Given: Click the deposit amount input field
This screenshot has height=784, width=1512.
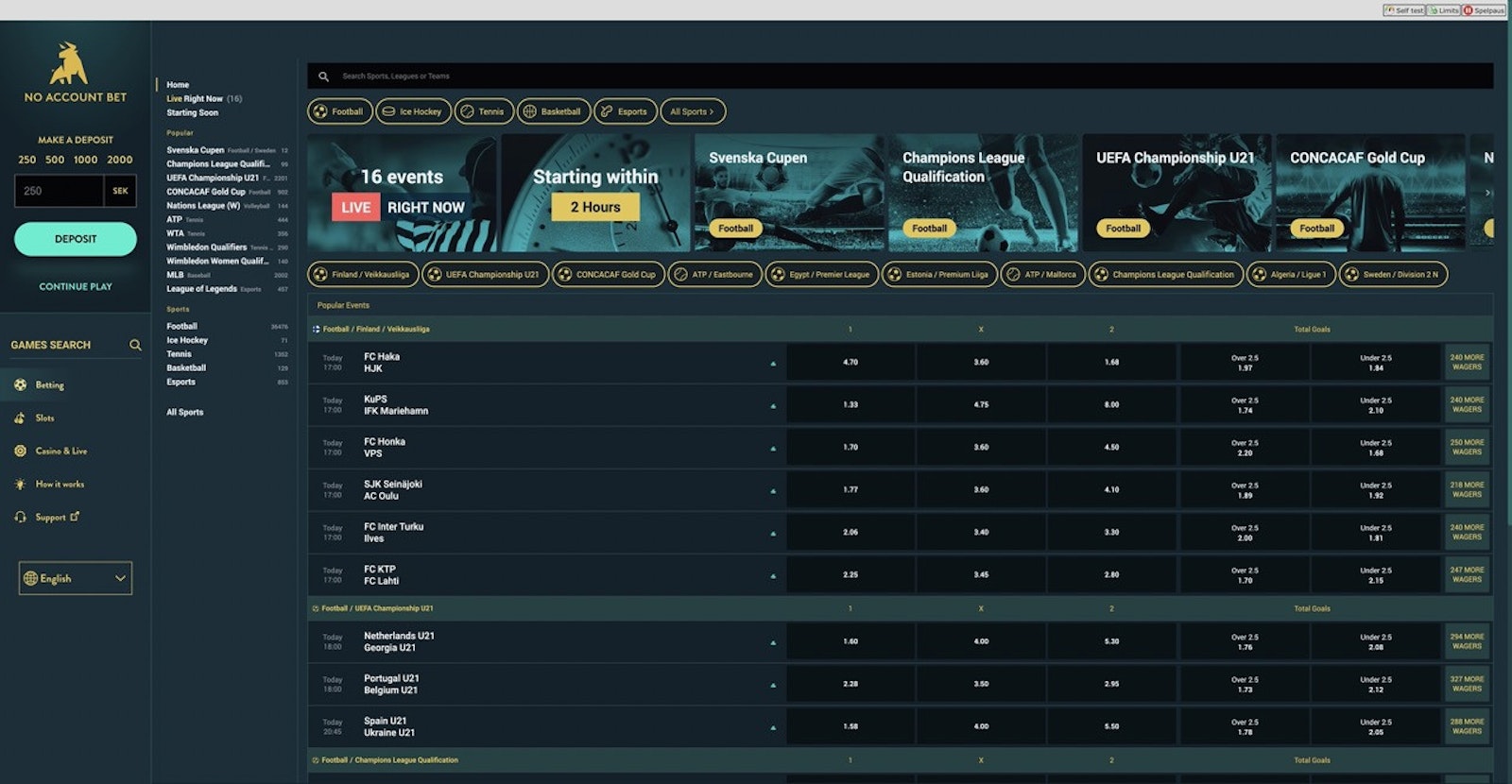Looking at the screenshot, I should coord(59,191).
